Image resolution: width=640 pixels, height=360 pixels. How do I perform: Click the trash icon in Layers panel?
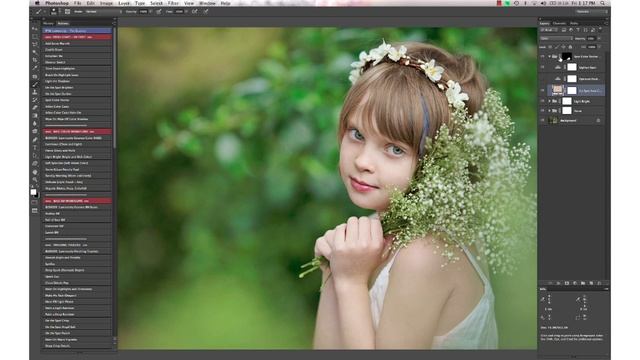[599, 283]
